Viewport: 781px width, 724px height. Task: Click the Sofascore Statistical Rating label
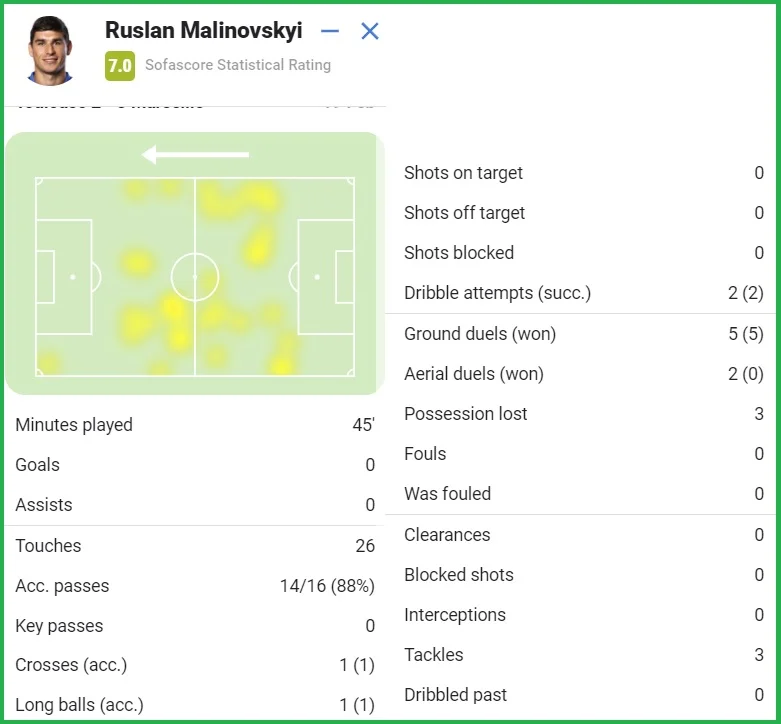(x=238, y=66)
